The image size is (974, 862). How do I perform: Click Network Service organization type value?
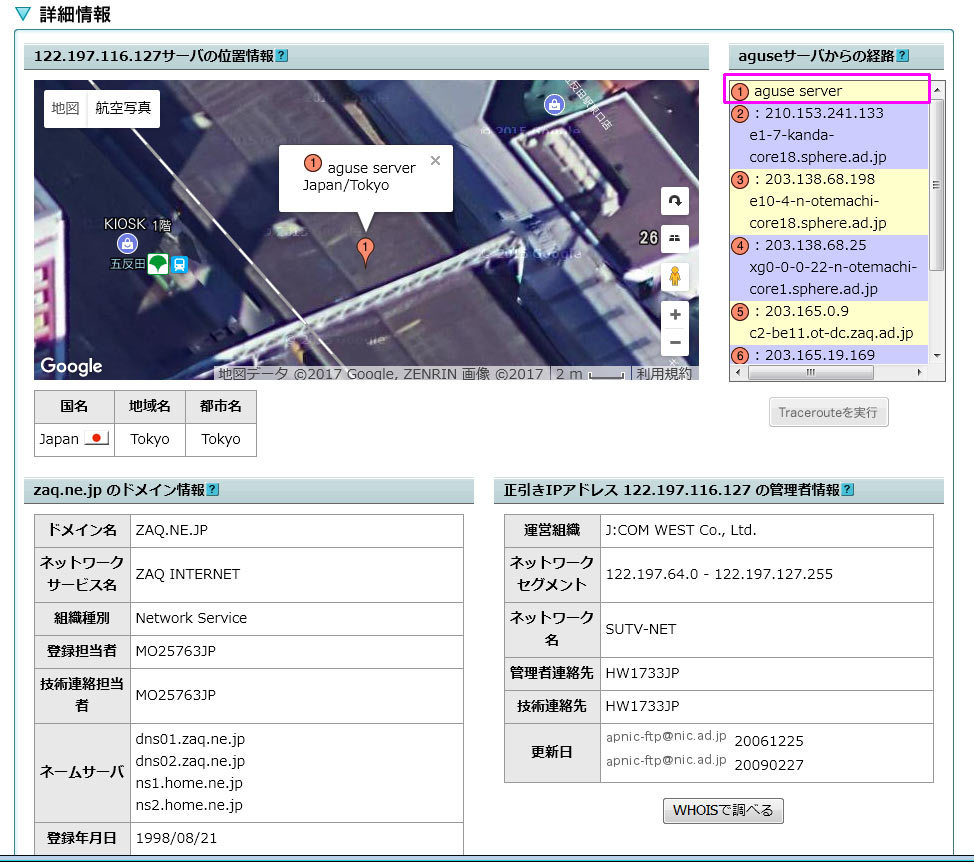(x=191, y=619)
